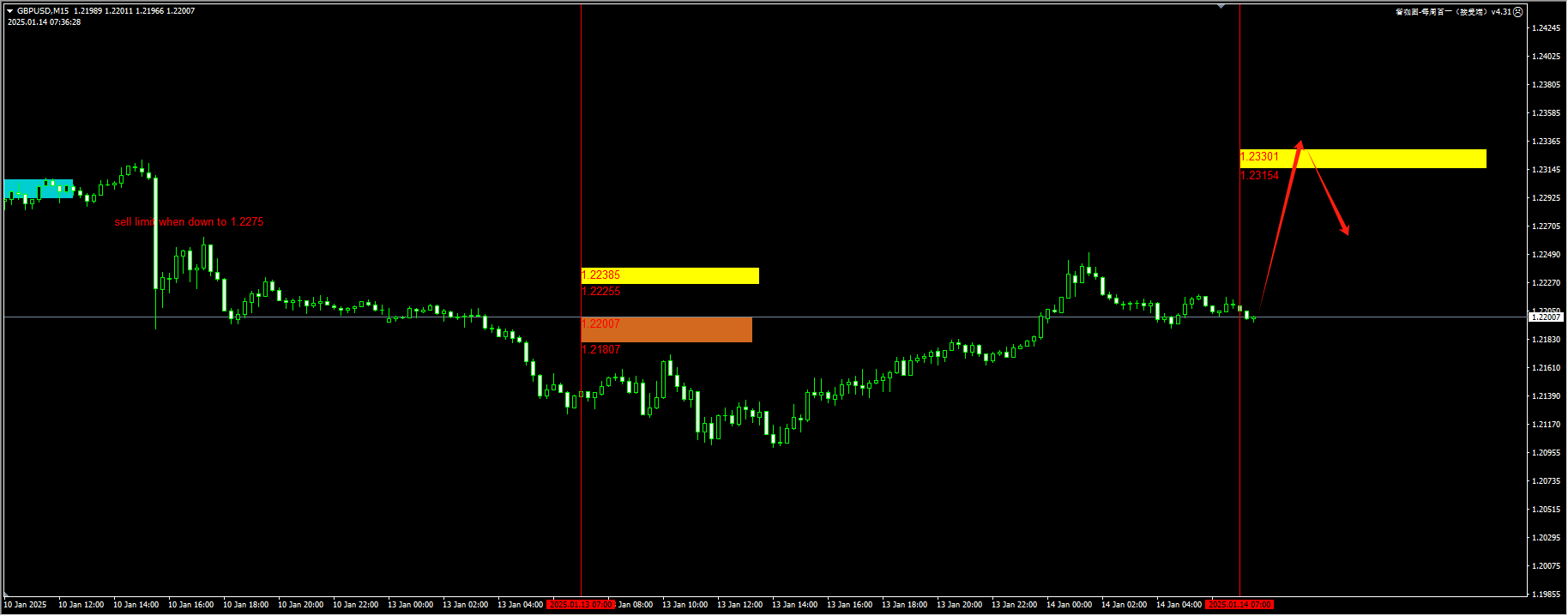1568x616 pixels.
Task: Click the red 2025.01.13 07:00 time marker
Action: pos(581,605)
